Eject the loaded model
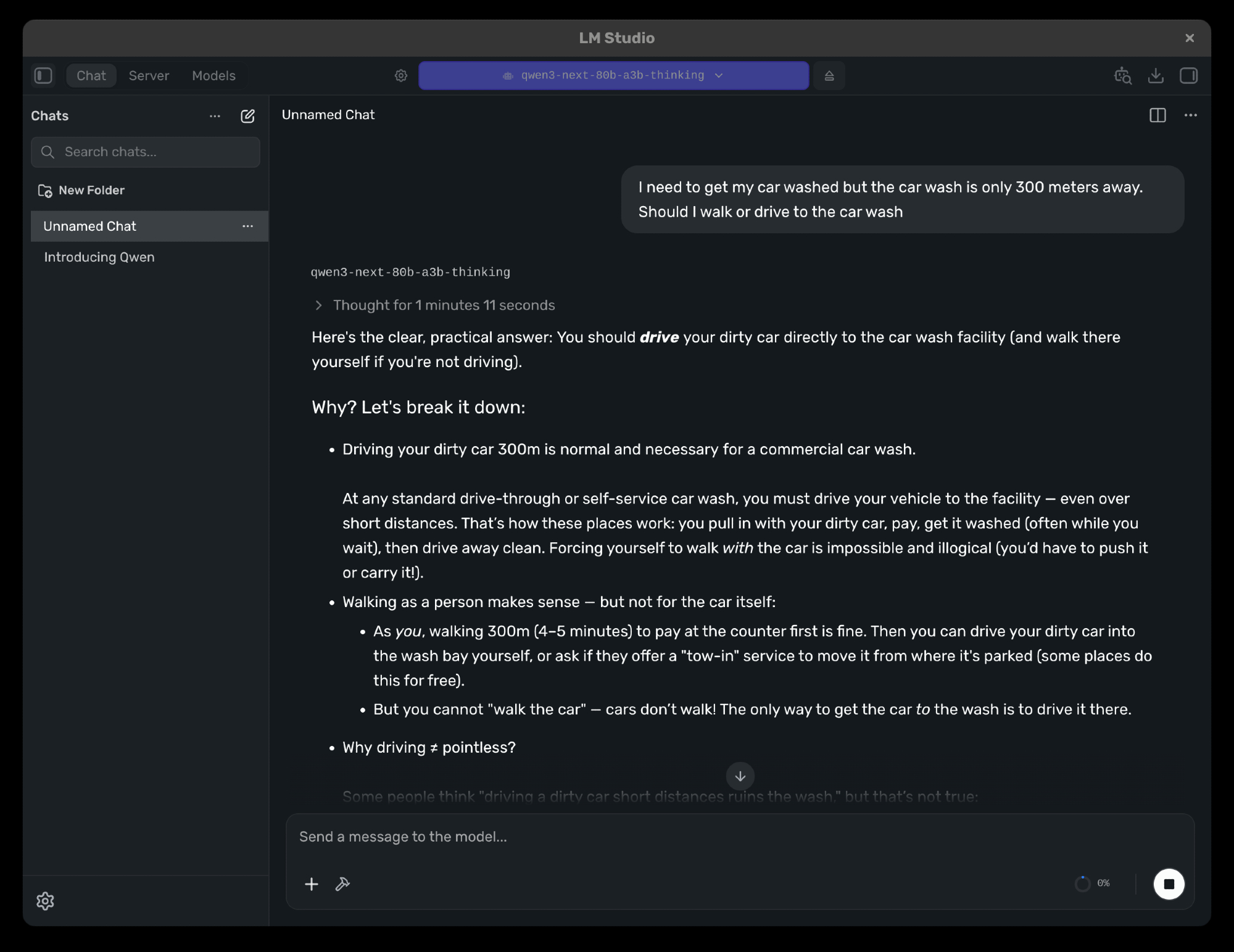The image size is (1234, 952). click(x=829, y=76)
